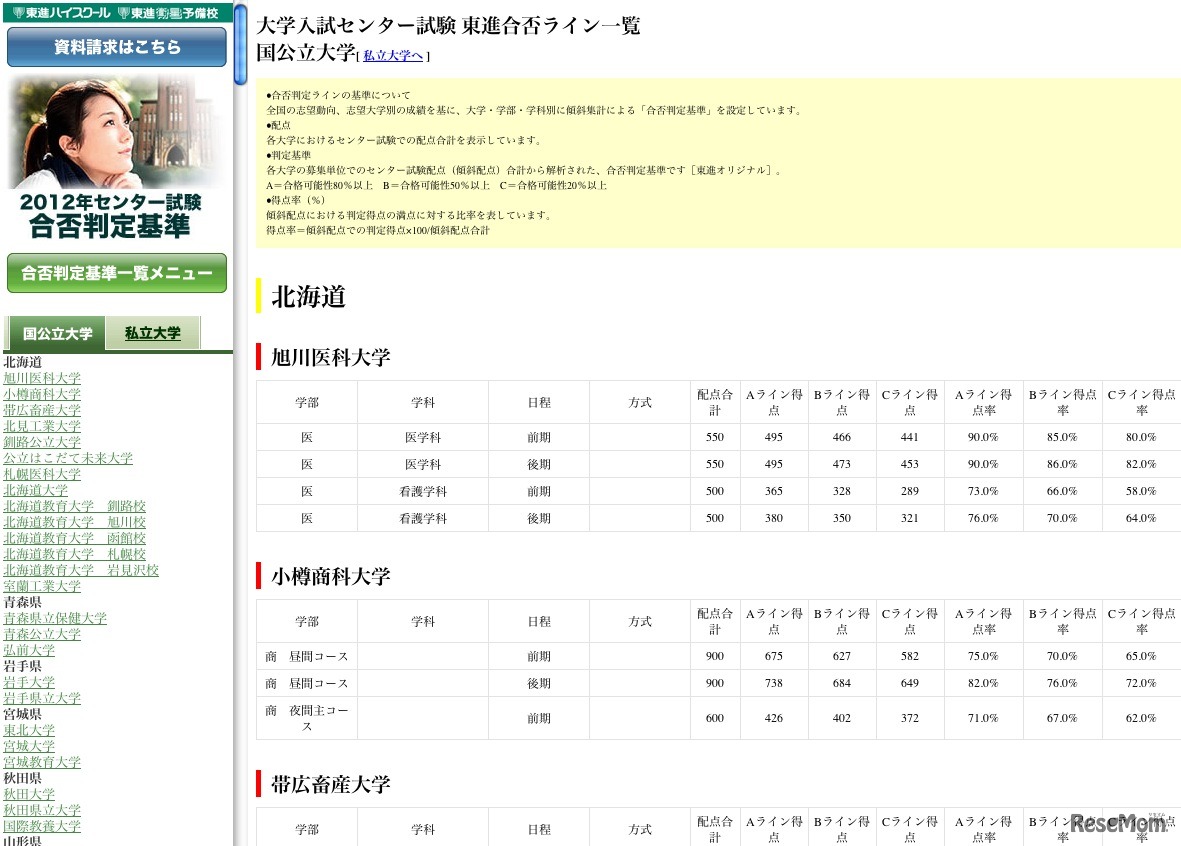This screenshot has height=846, width=1181.
Task: Select the 国公立大学 tab
Action: (x=56, y=334)
